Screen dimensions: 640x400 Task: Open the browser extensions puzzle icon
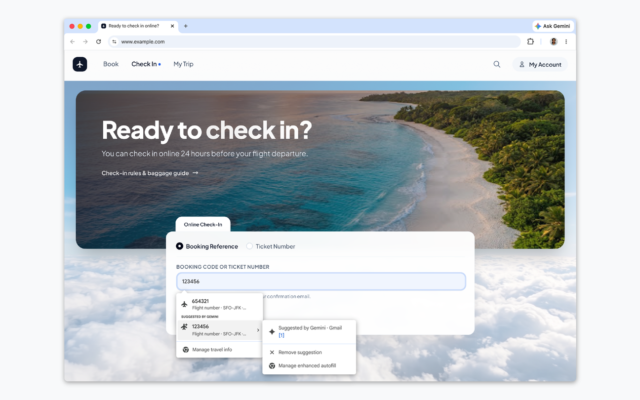click(530, 41)
